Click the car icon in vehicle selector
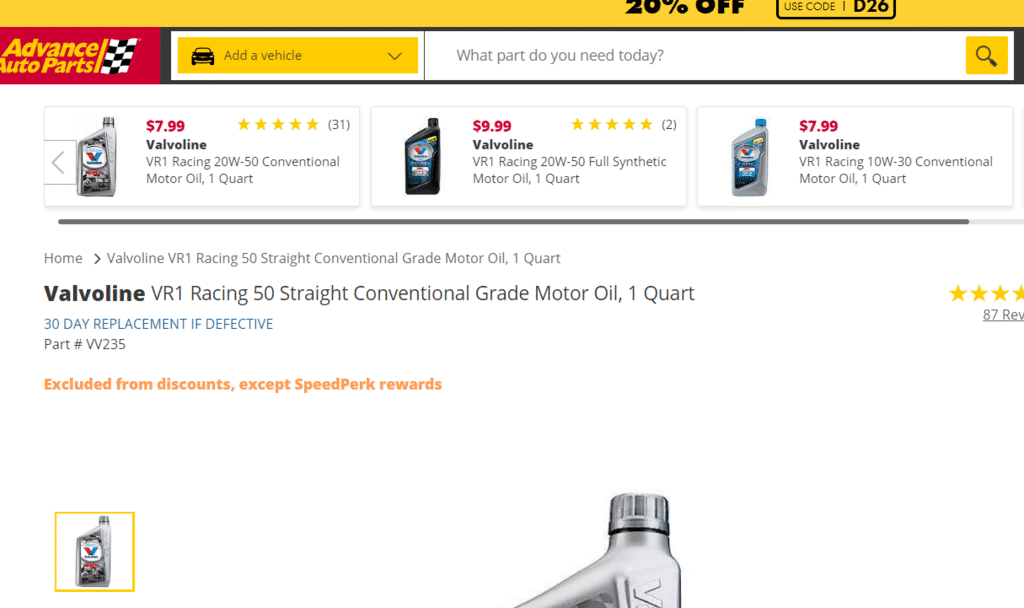This screenshot has width=1024, height=608. pyautogui.click(x=202, y=56)
